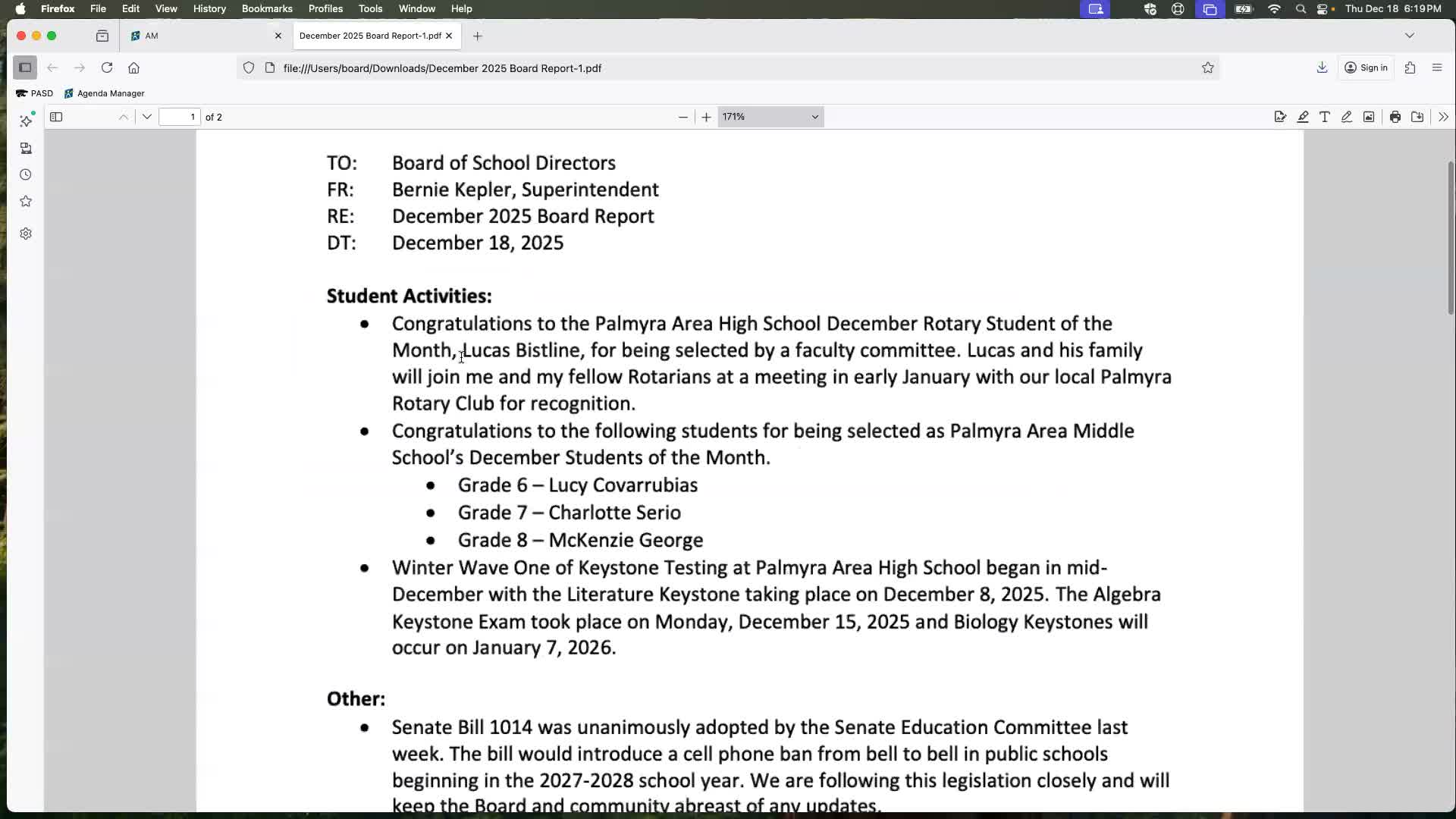Zoom out with the minus button
1456x819 pixels.
[682, 117]
